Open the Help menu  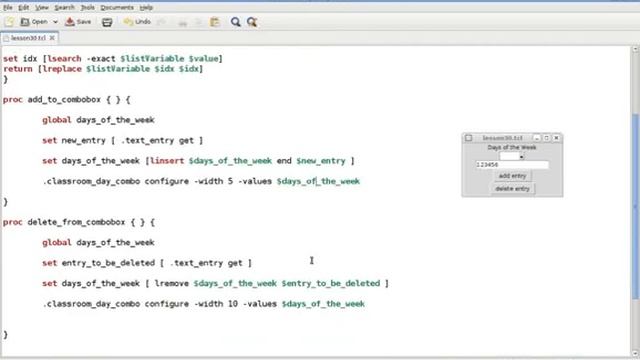(146, 7)
